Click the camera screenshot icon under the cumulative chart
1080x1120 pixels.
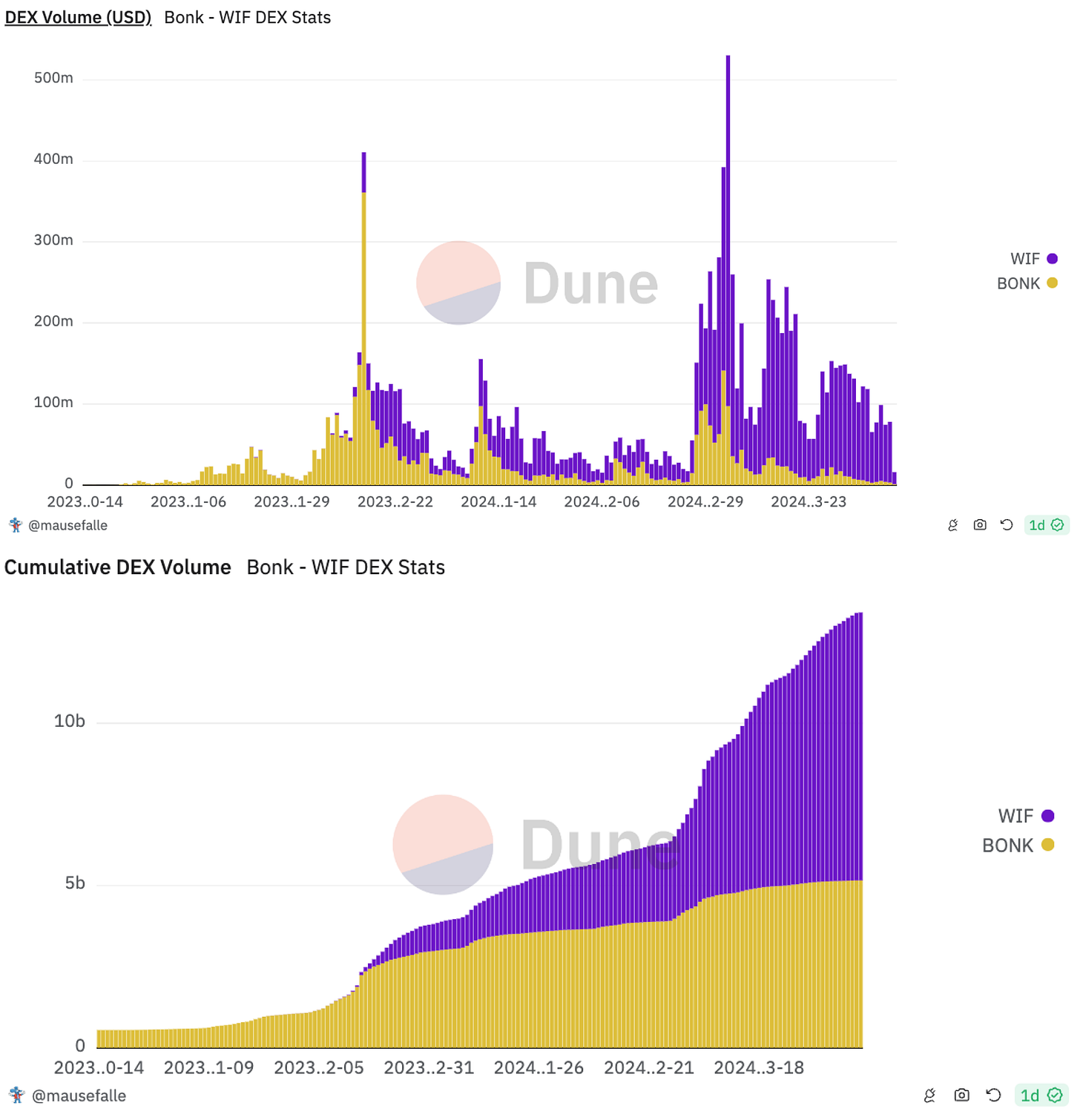click(x=962, y=1095)
